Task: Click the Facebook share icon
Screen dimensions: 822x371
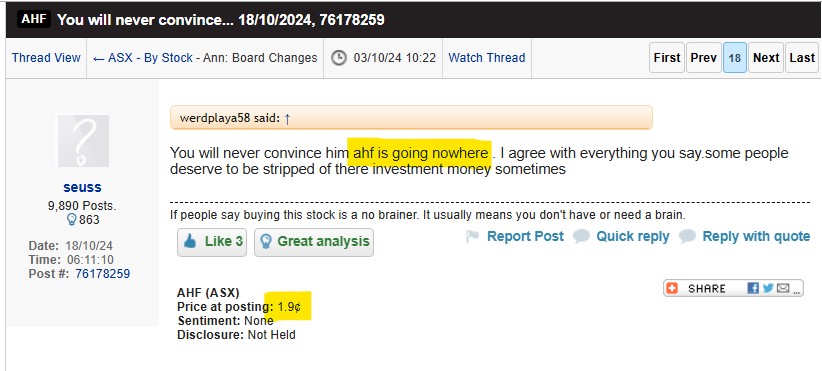Action: (753, 288)
